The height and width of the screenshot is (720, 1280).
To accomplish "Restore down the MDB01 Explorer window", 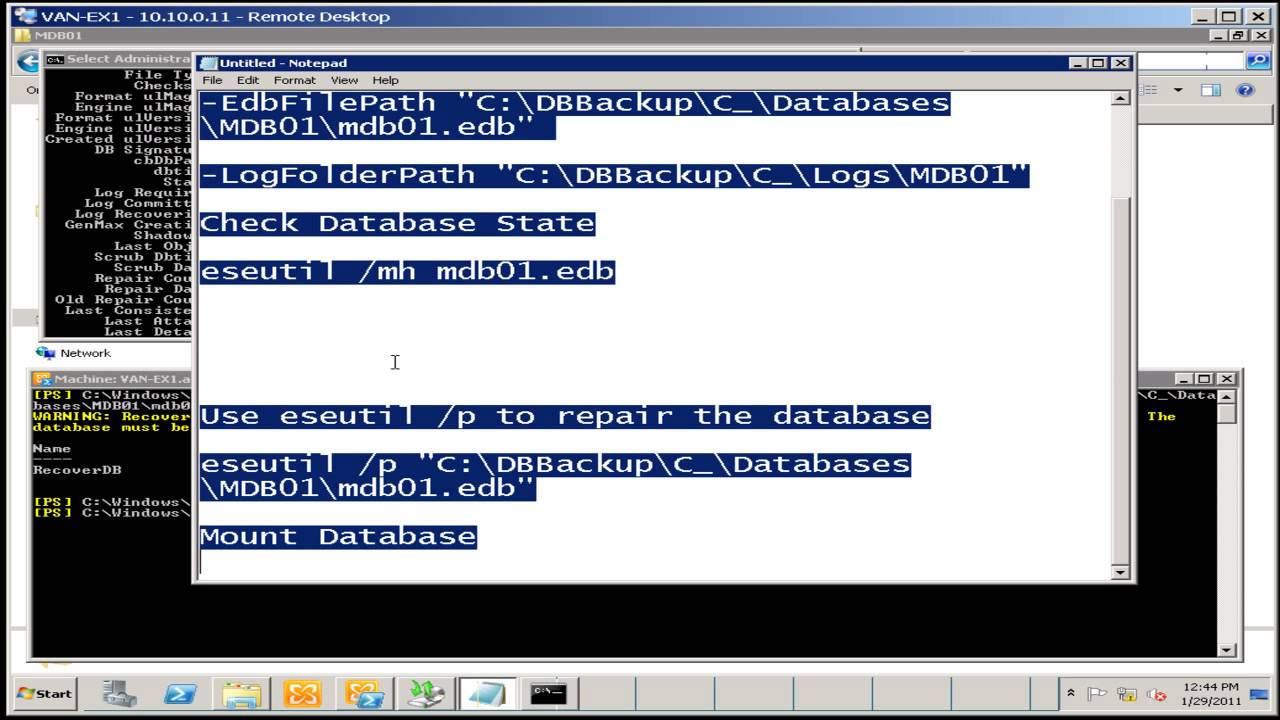I will click(1236, 36).
